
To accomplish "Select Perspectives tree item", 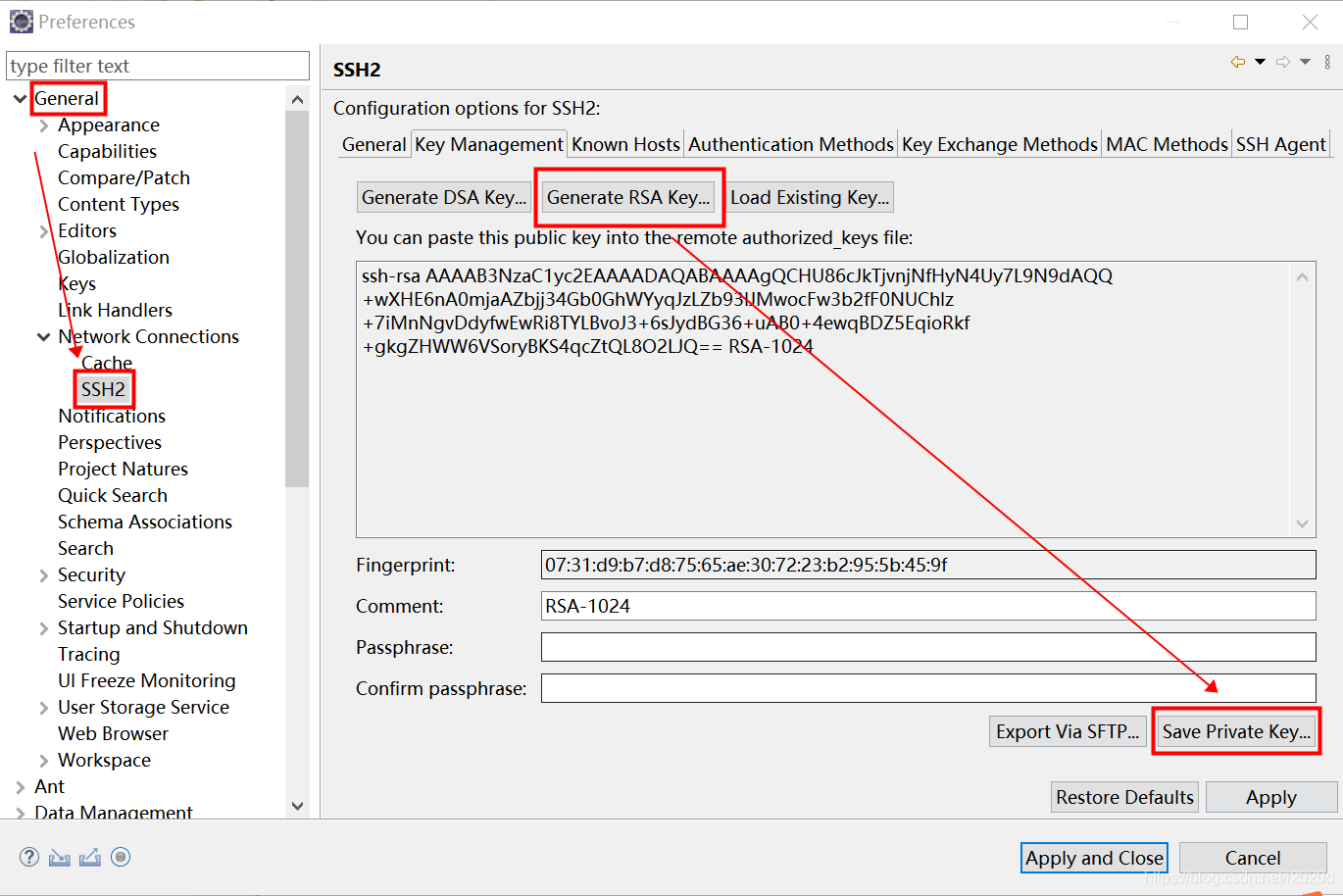I will click(x=110, y=442).
